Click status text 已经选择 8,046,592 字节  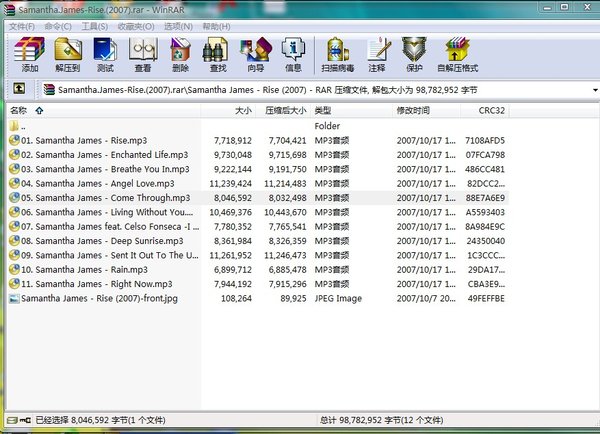tap(100, 420)
